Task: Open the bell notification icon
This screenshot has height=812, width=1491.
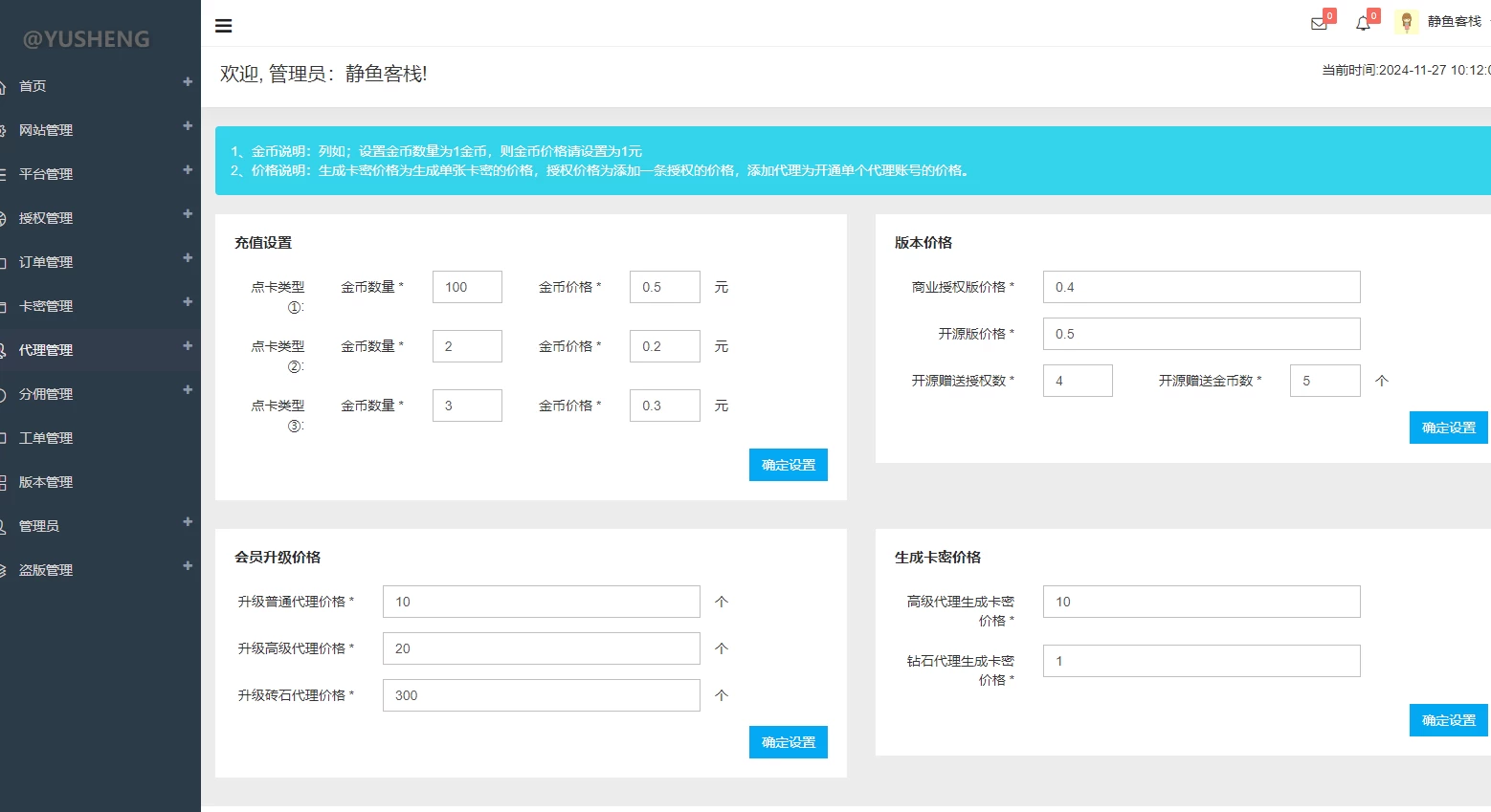Action: pos(1363,23)
